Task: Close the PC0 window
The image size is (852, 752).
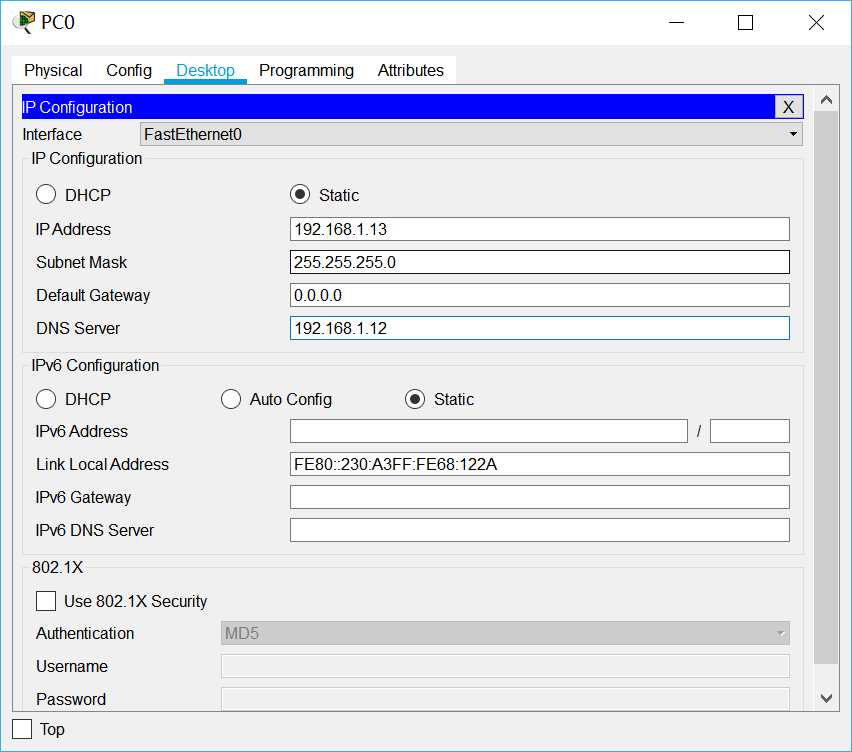Action: tap(816, 23)
